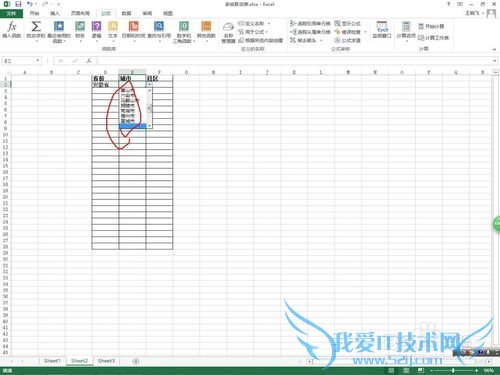Viewport: 500px width, 375px height.
Task: Click Create from Selection
Action: point(260,40)
